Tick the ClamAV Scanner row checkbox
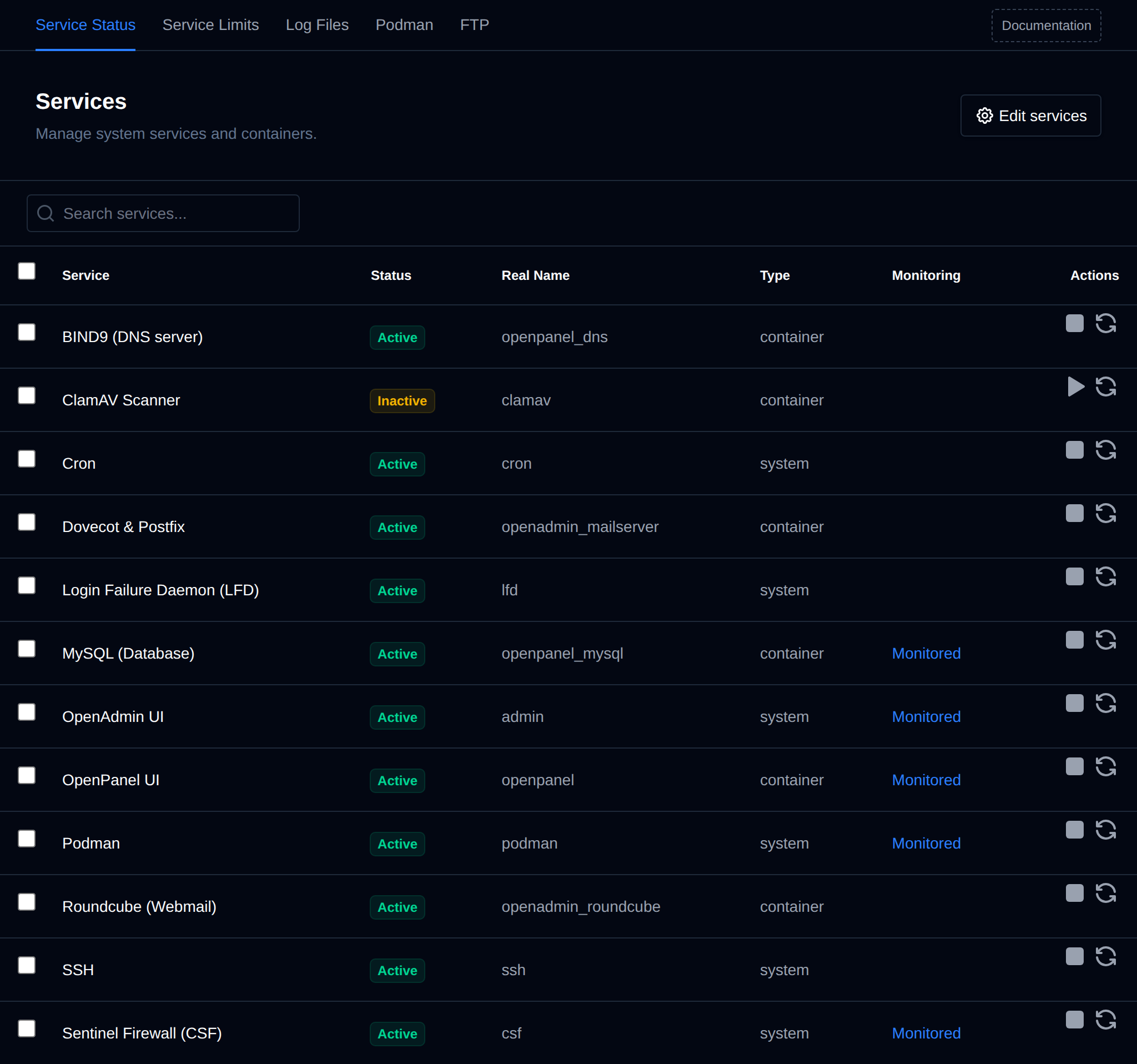1137x1064 pixels. [x=26, y=395]
